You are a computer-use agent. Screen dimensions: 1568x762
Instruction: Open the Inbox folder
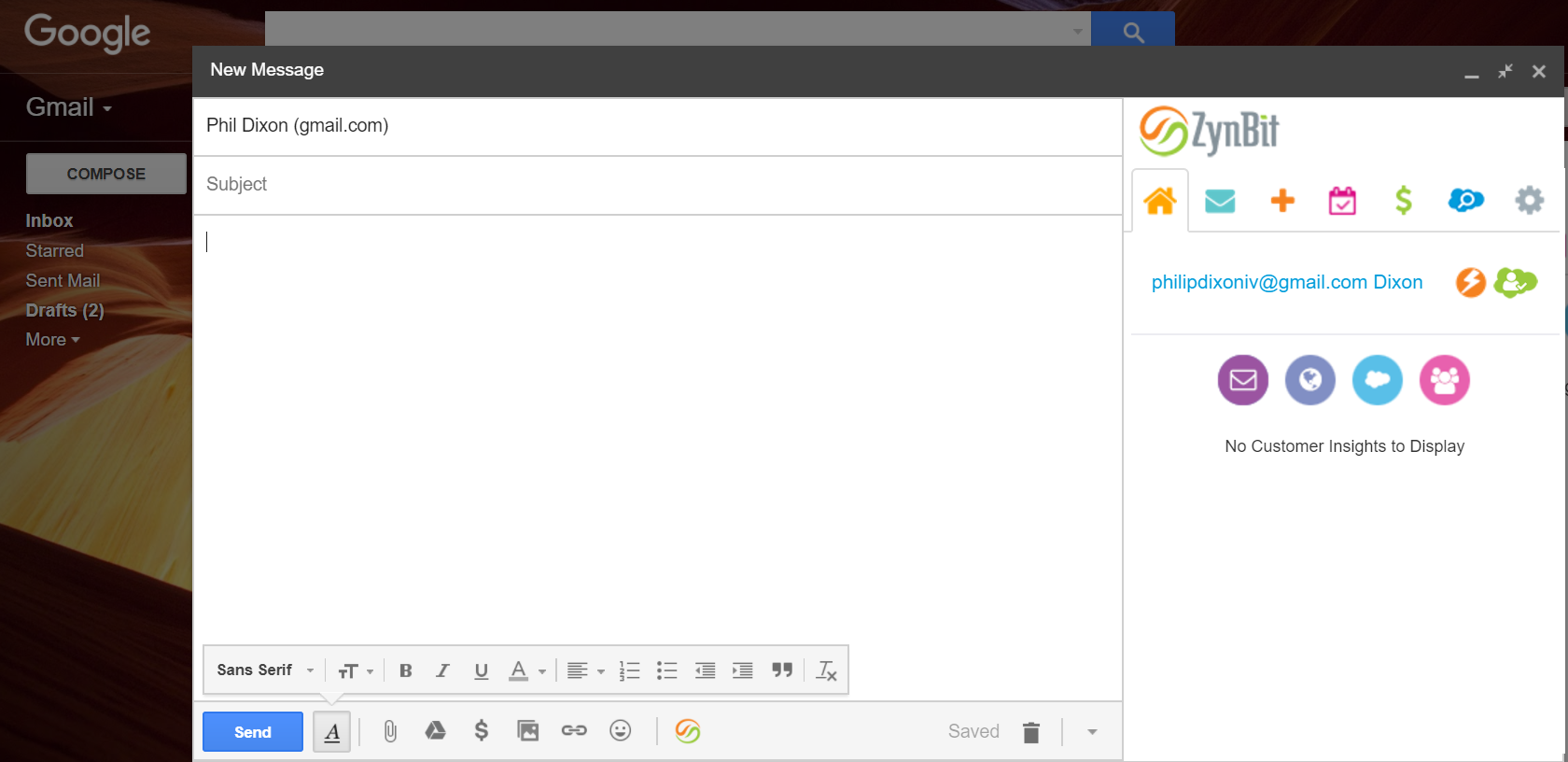49,220
